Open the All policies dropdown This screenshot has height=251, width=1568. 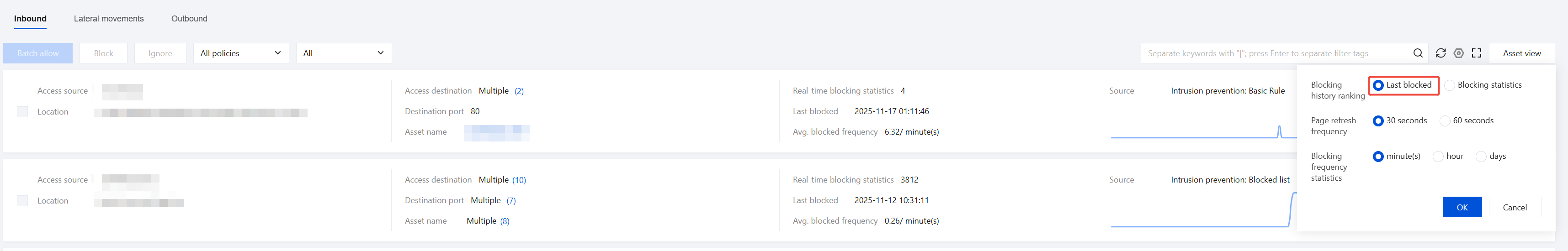(241, 53)
